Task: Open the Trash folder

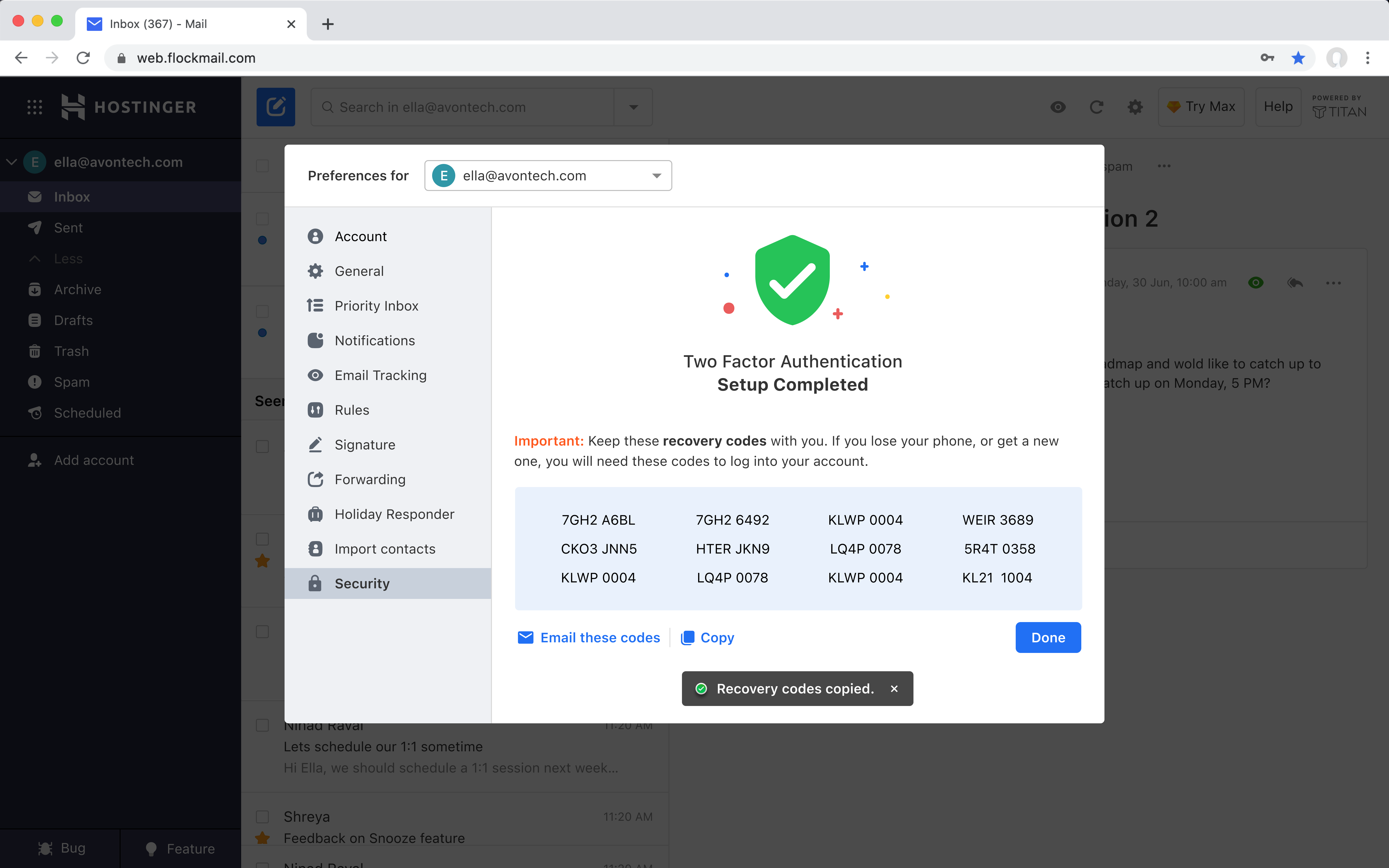Action: (121, 351)
